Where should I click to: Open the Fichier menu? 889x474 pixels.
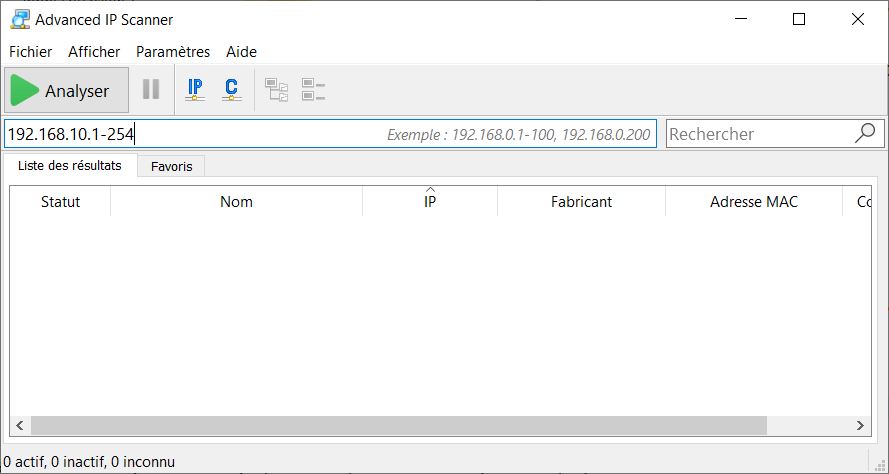click(x=31, y=52)
